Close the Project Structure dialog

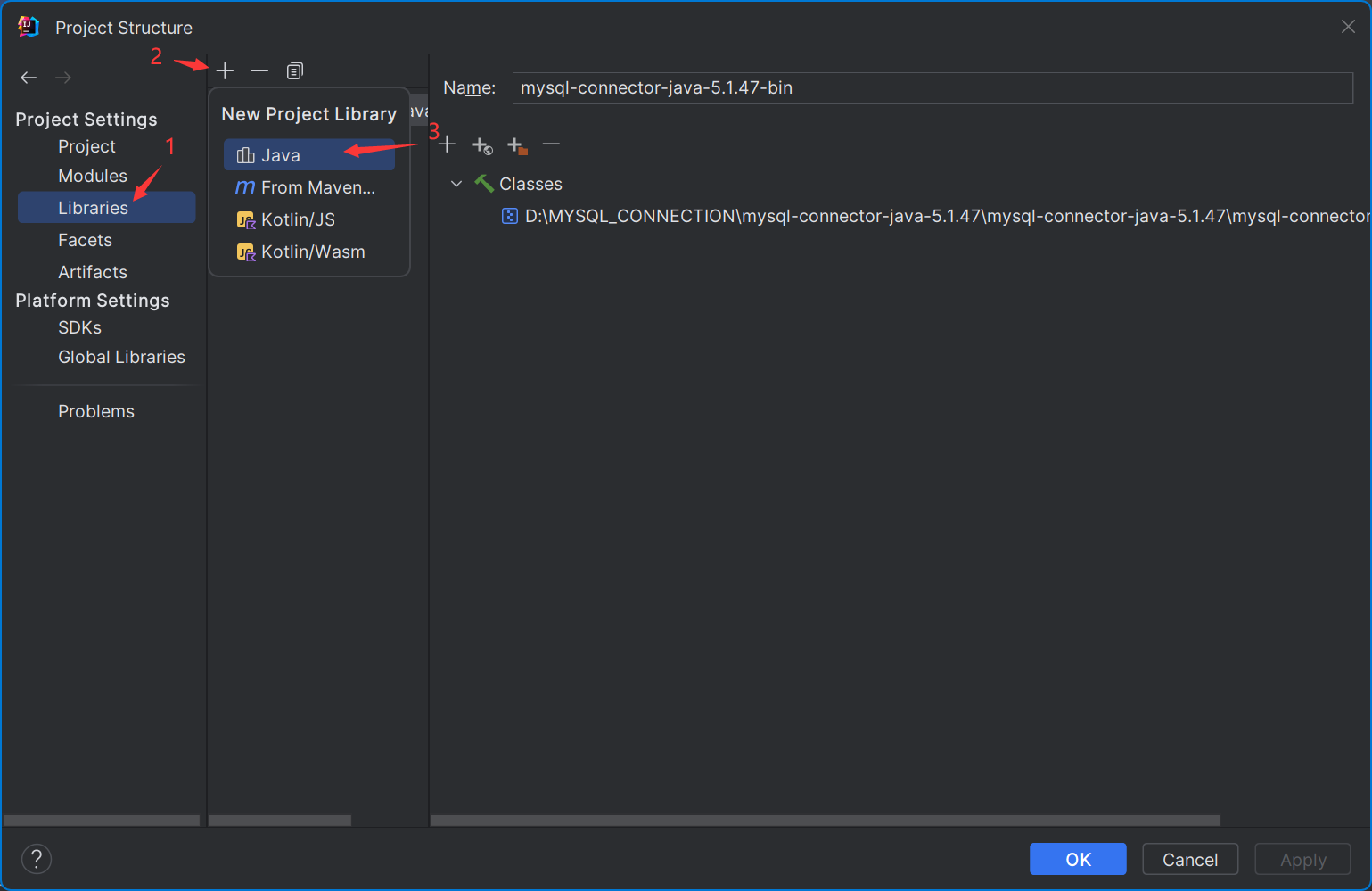(x=1348, y=27)
